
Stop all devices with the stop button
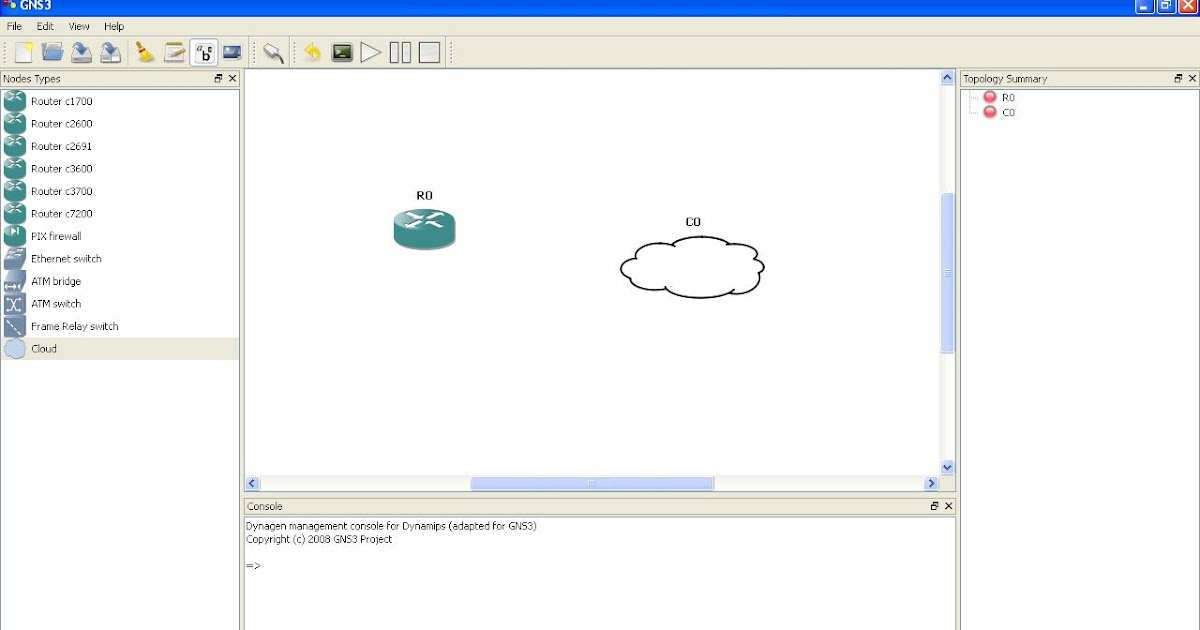(x=429, y=52)
